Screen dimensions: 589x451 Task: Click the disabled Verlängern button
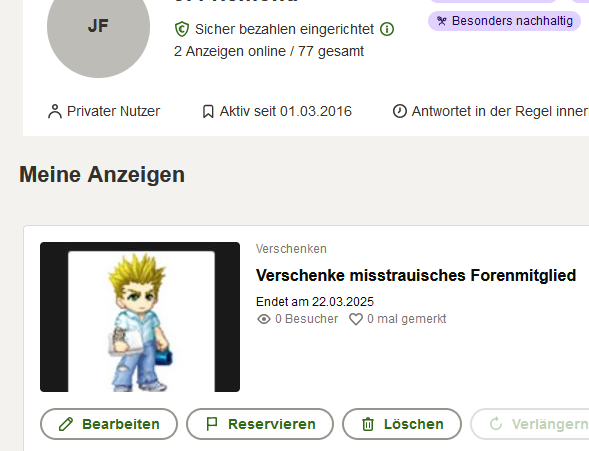coord(530,424)
